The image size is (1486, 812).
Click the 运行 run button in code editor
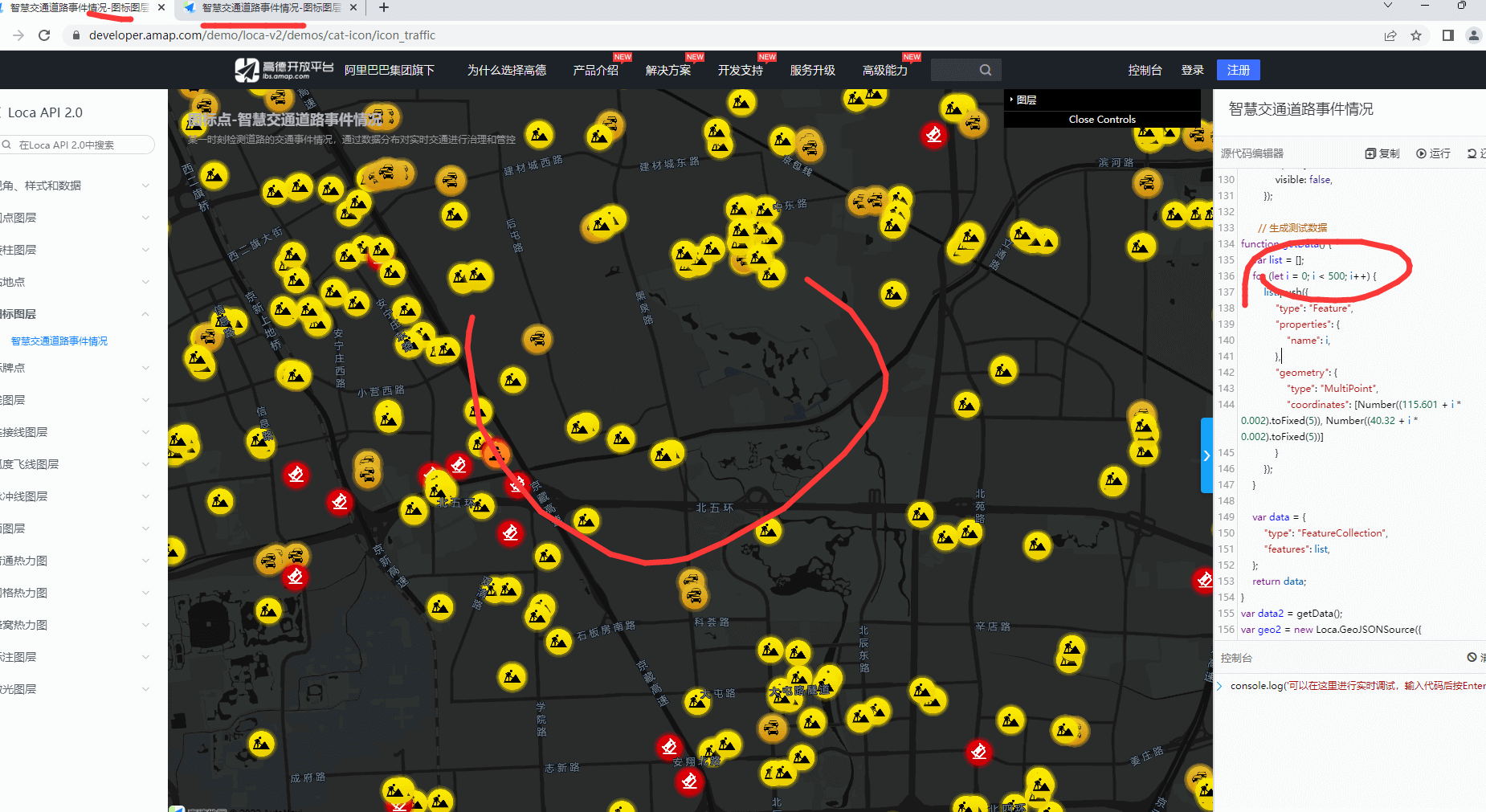1433,153
